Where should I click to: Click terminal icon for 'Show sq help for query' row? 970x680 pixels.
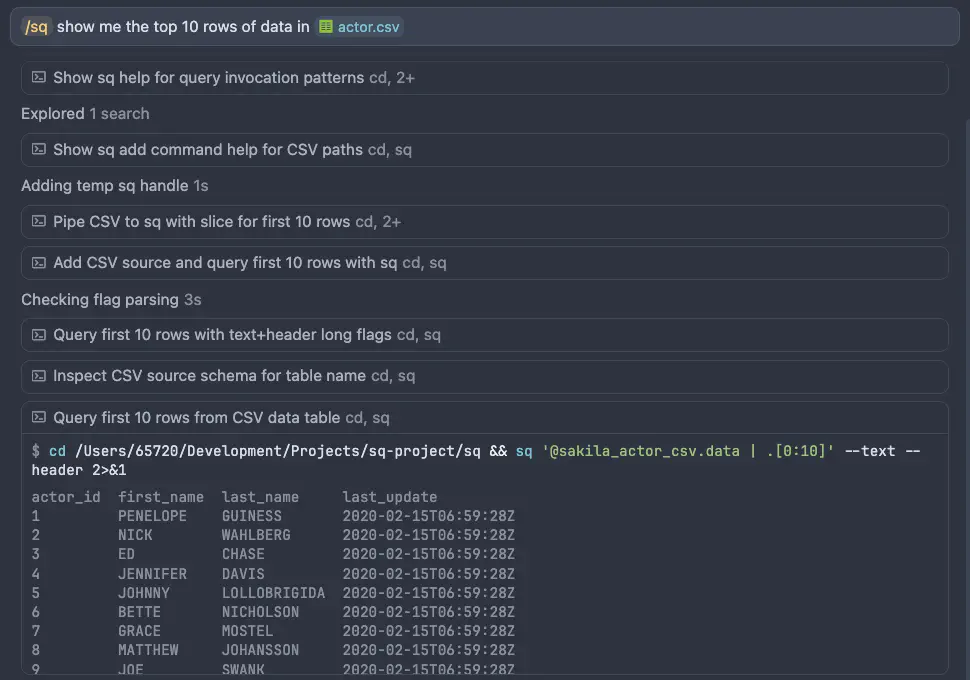point(39,77)
